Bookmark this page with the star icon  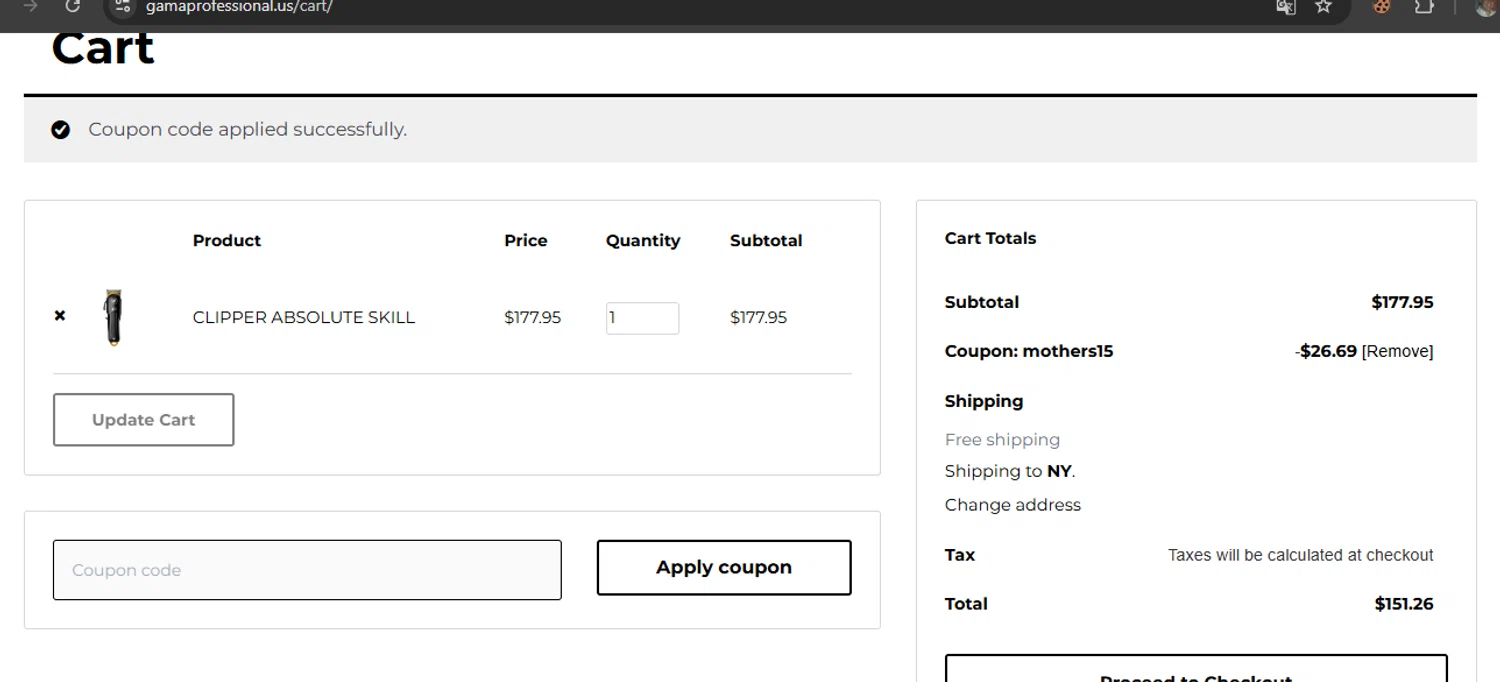(1324, 7)
